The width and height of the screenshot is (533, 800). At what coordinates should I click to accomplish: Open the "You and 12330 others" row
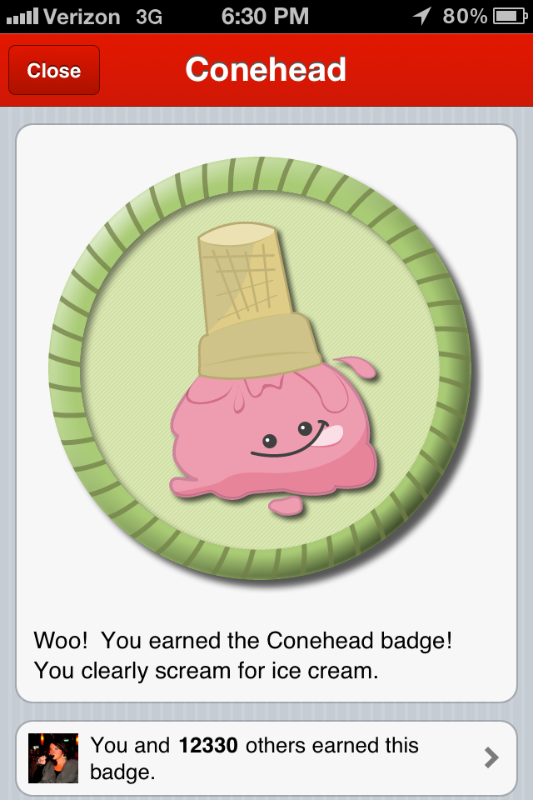266,758
